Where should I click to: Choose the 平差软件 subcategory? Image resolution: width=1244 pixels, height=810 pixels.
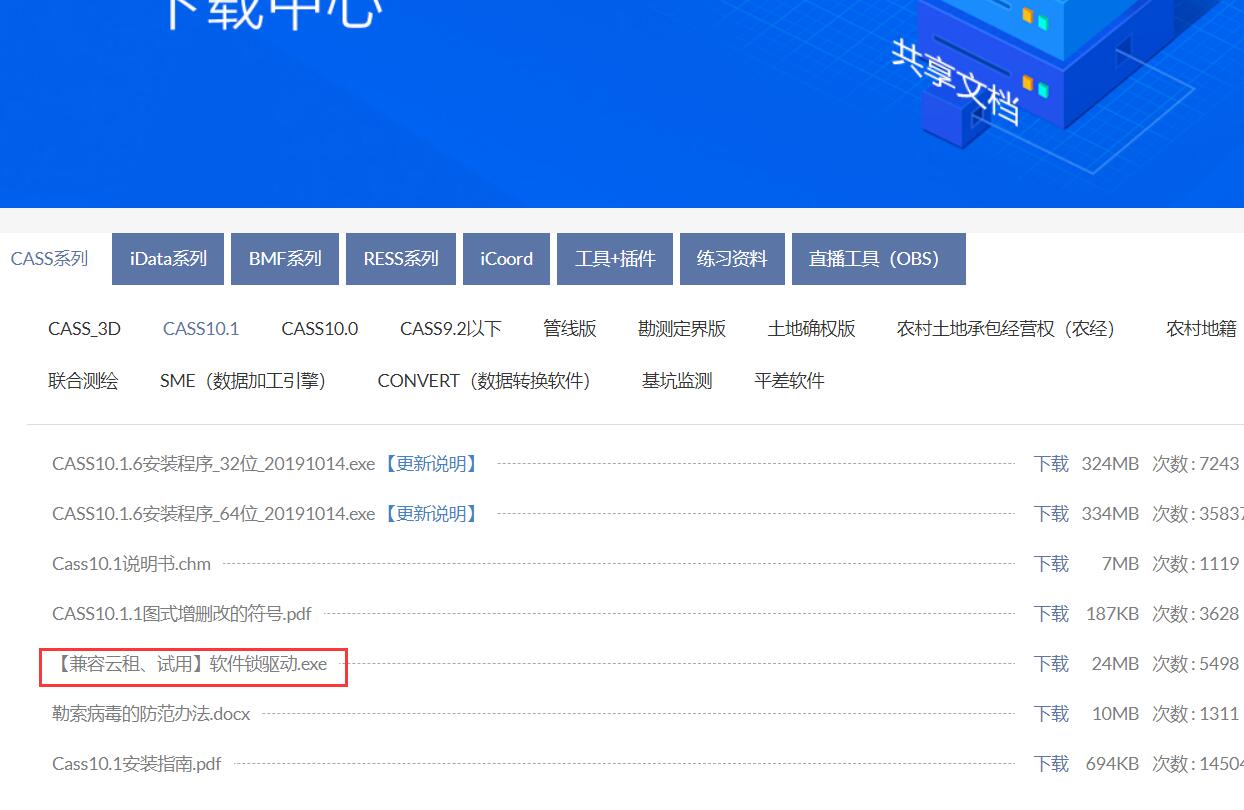coord(789,381)
